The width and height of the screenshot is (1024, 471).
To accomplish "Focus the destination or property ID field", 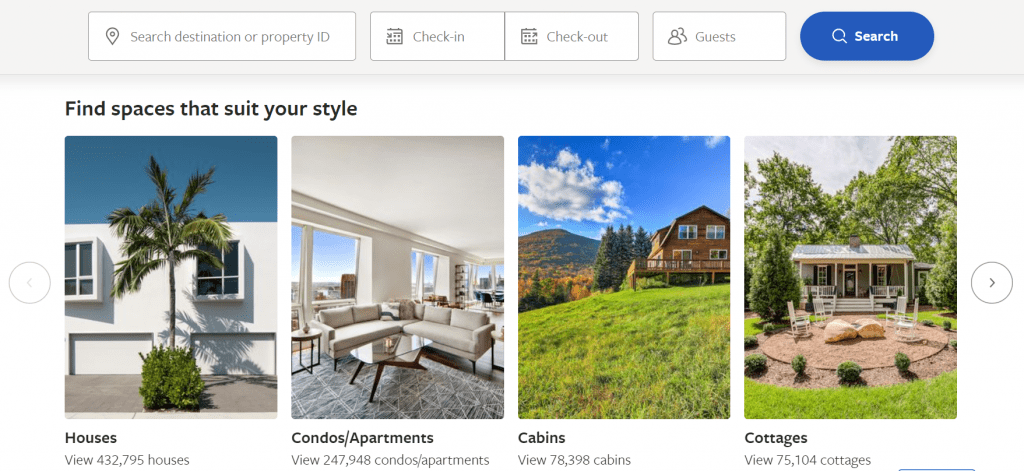I will (x=222, y=36).
